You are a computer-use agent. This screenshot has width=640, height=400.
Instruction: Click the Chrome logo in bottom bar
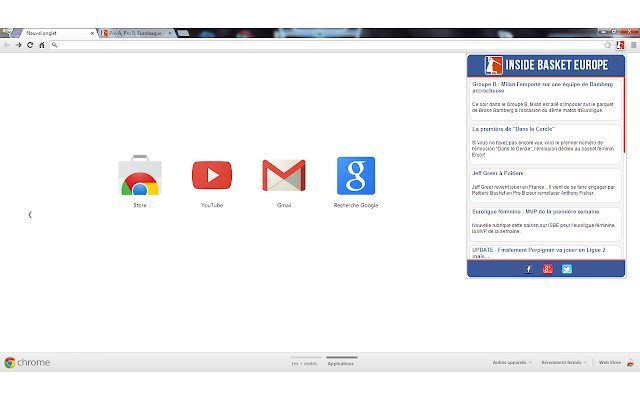point(10,362)
